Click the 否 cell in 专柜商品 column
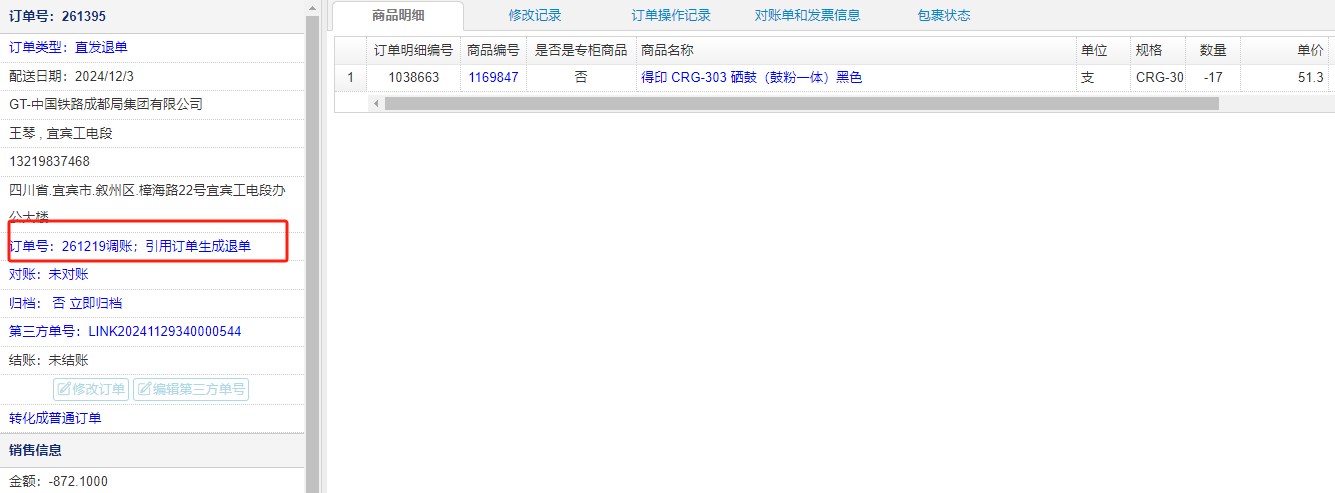The height and width of the screenshot is (493, 1335). pyautogui.click(x=581, y=77)
